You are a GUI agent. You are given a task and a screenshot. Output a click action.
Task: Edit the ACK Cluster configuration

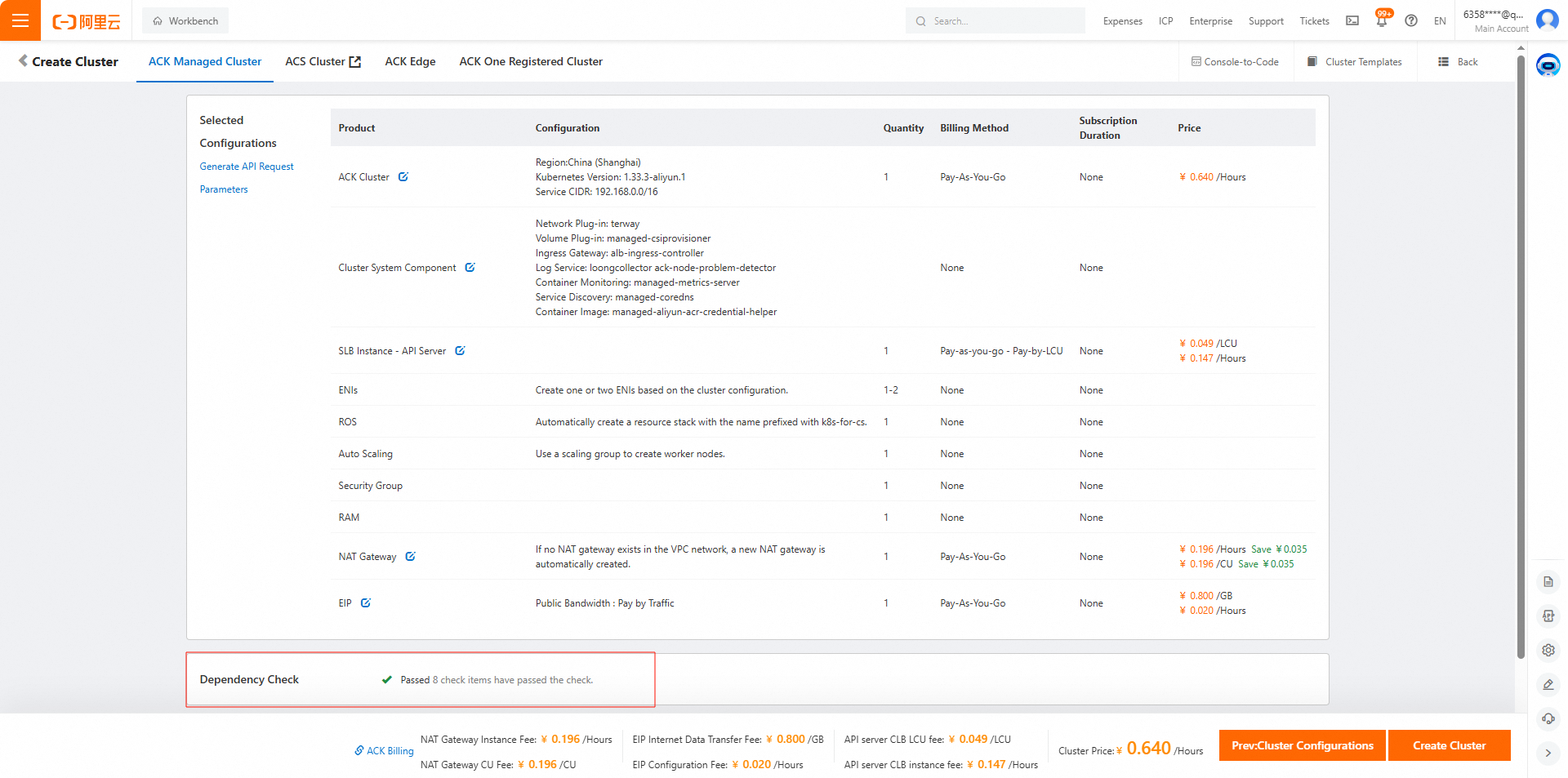click(x=403, y=177)
